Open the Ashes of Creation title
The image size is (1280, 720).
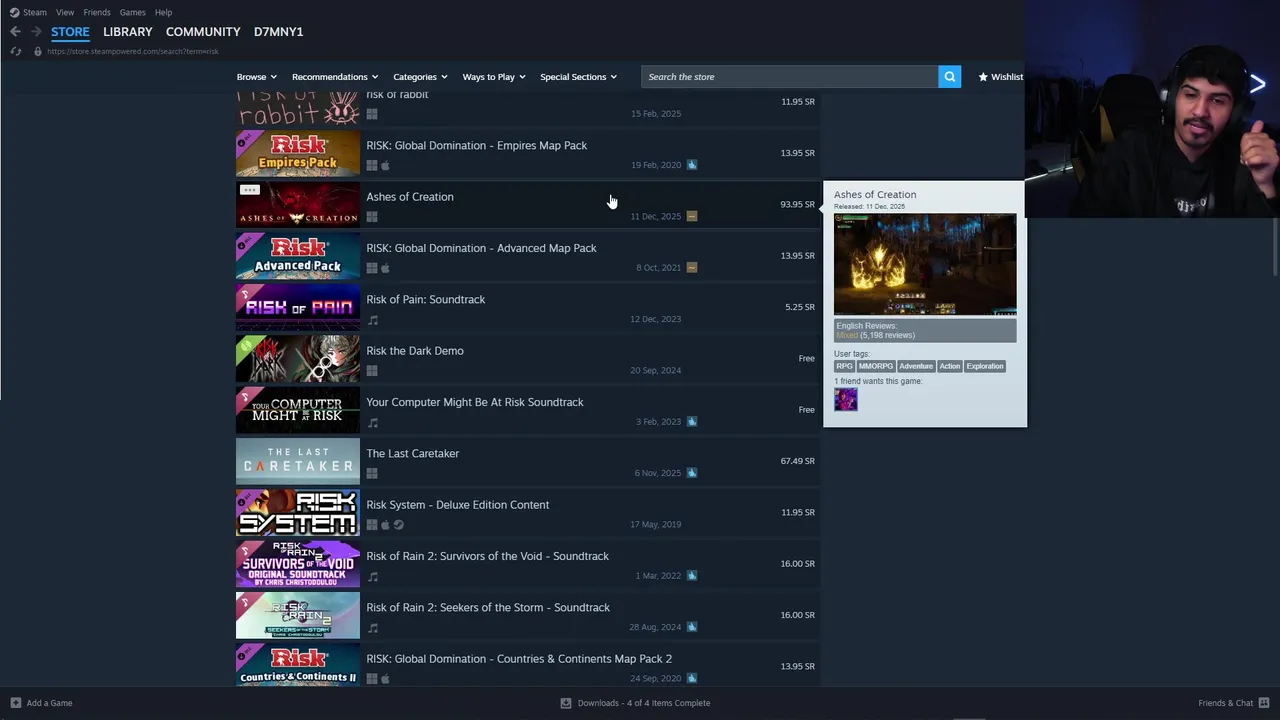410,197
